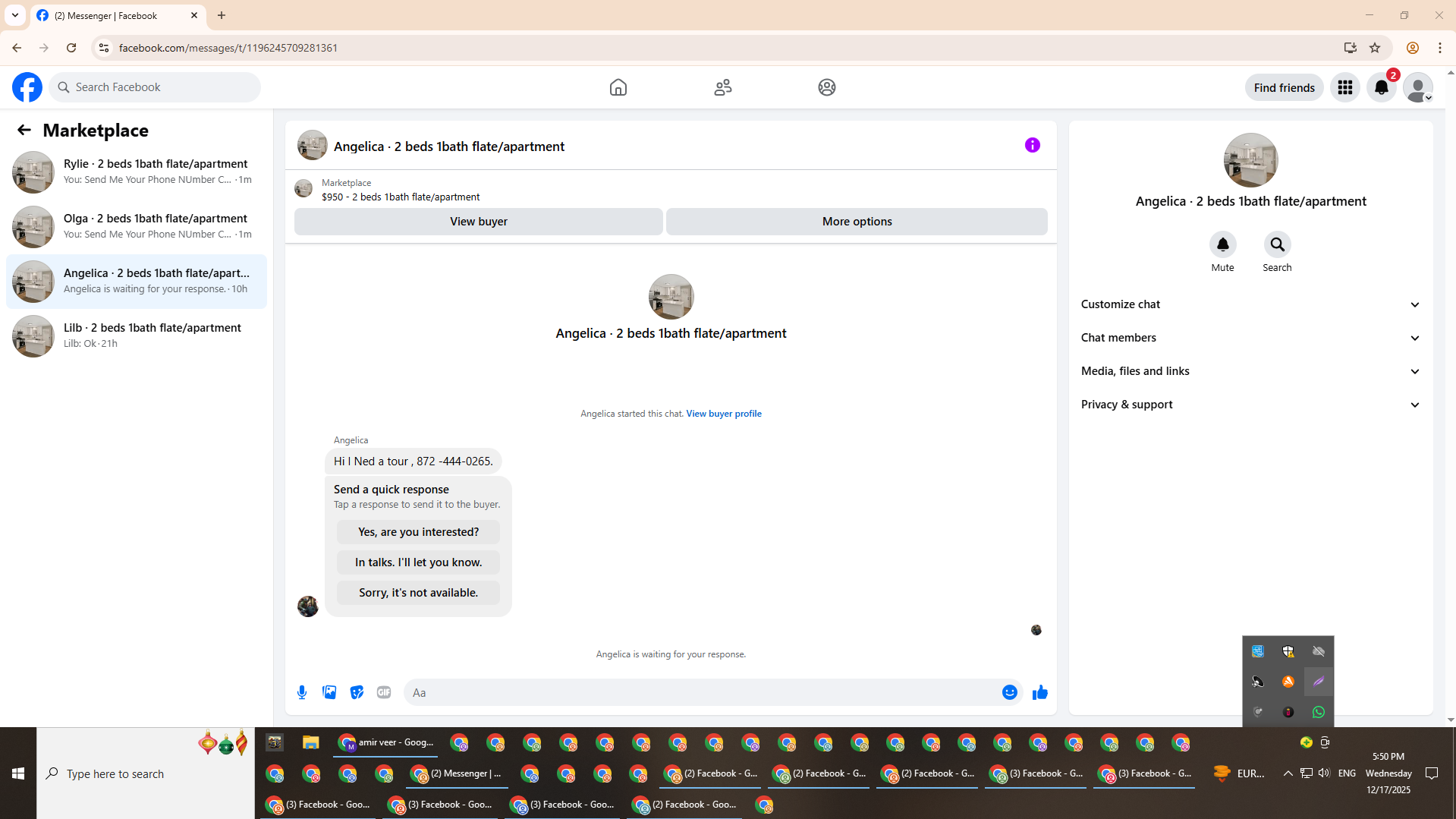Click More options button
The width and height of the screenshot is (1456, 819).
click(x=857, y=222)
